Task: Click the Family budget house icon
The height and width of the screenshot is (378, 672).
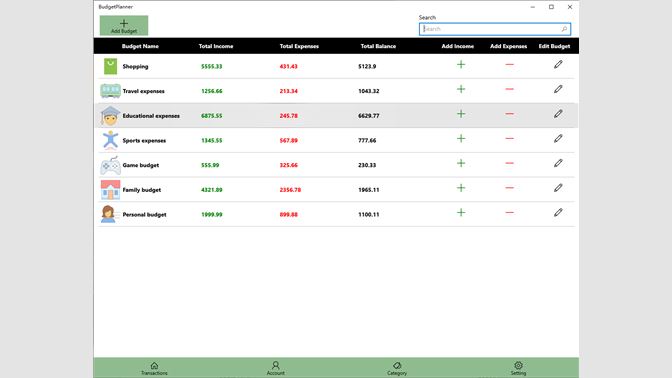Action: point(110,190)
